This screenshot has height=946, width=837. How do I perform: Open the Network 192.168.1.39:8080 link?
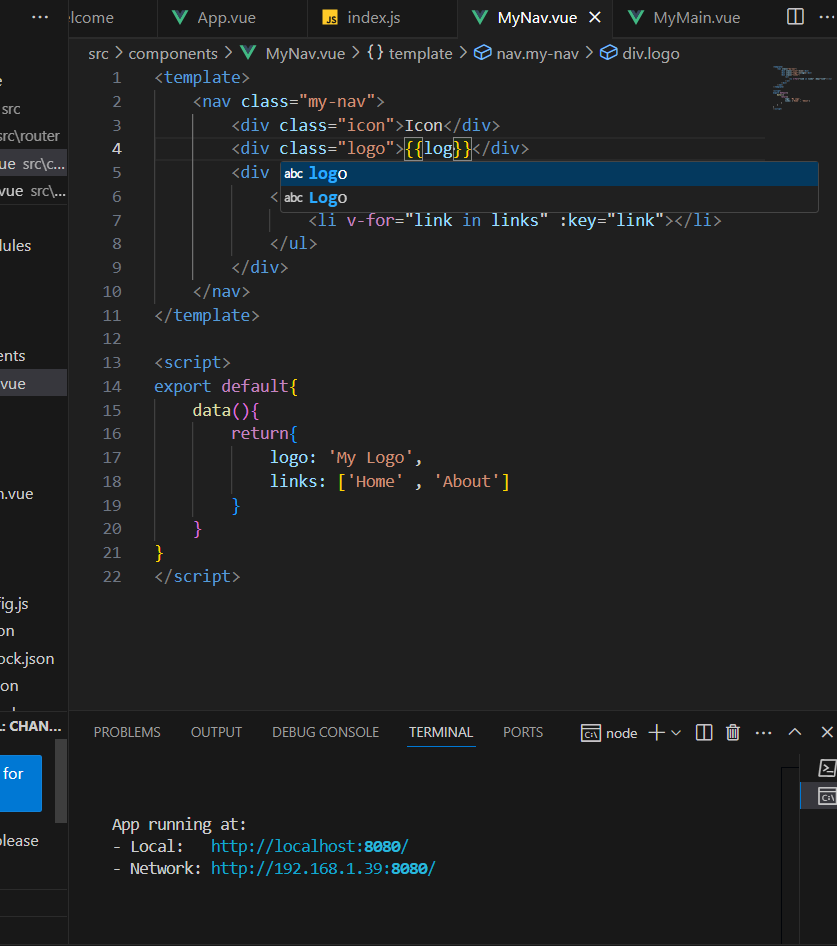322,868
